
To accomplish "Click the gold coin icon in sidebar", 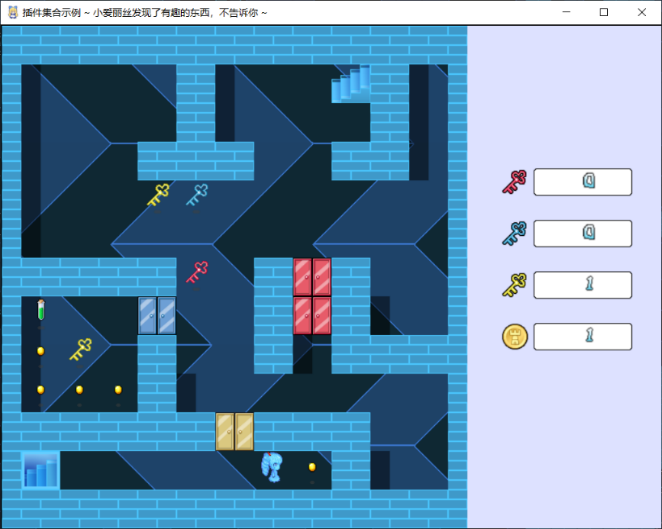I will tap(514, 337).
